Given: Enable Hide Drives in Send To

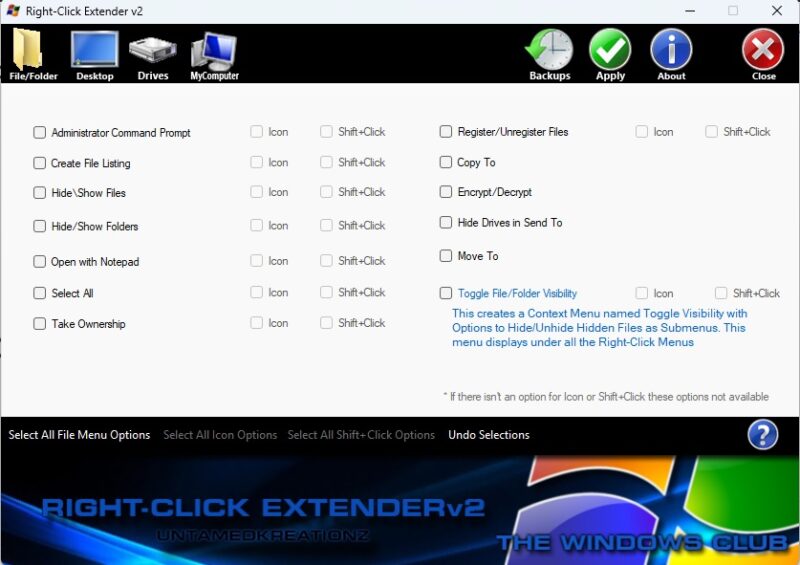Looking at the screenshot, I should (x=445, y=222).
